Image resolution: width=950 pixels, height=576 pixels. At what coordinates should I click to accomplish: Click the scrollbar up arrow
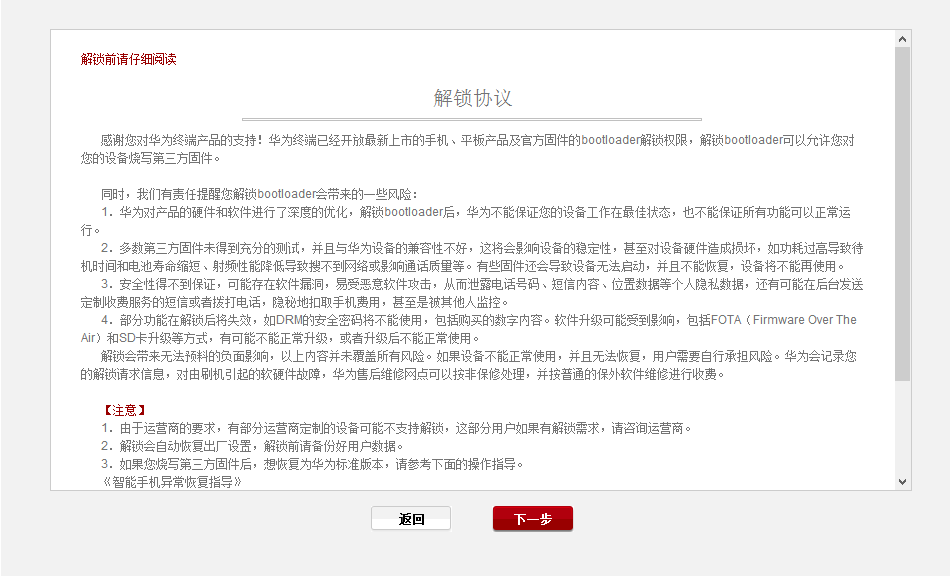(x=902, y=39)
